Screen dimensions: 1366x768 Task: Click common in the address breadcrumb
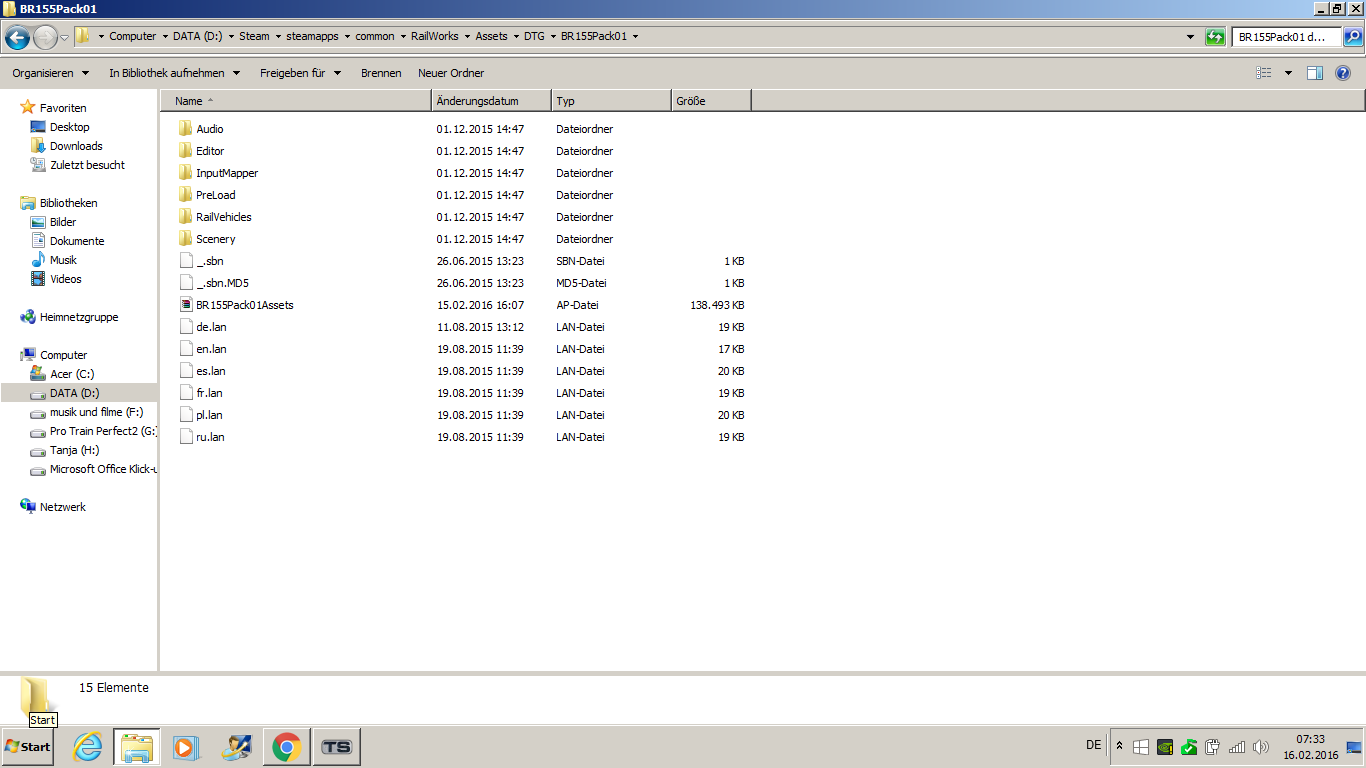[375, 36]
